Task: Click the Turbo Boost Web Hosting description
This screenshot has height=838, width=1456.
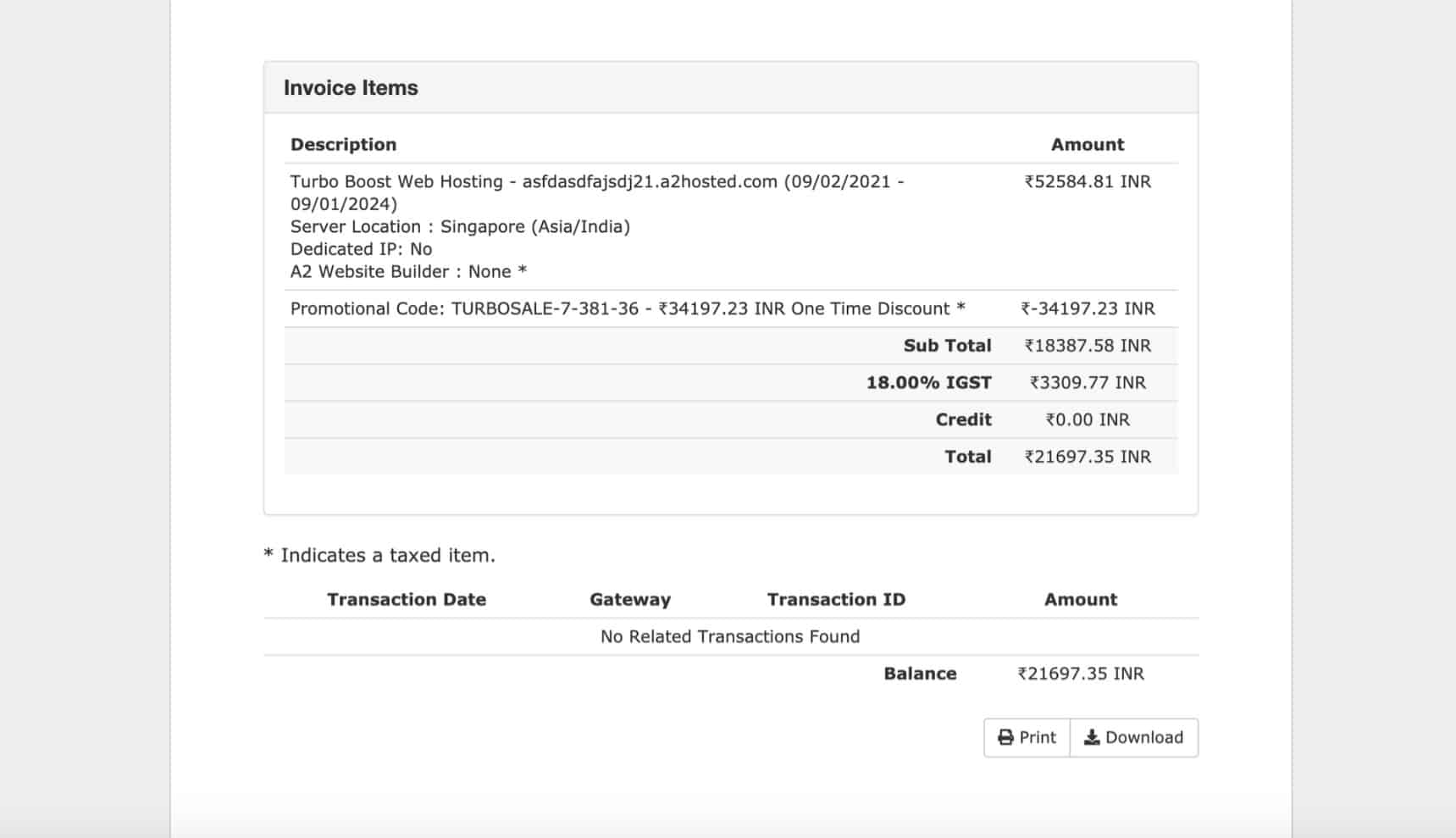Action: pyautogui.click(x=597, y=226)
